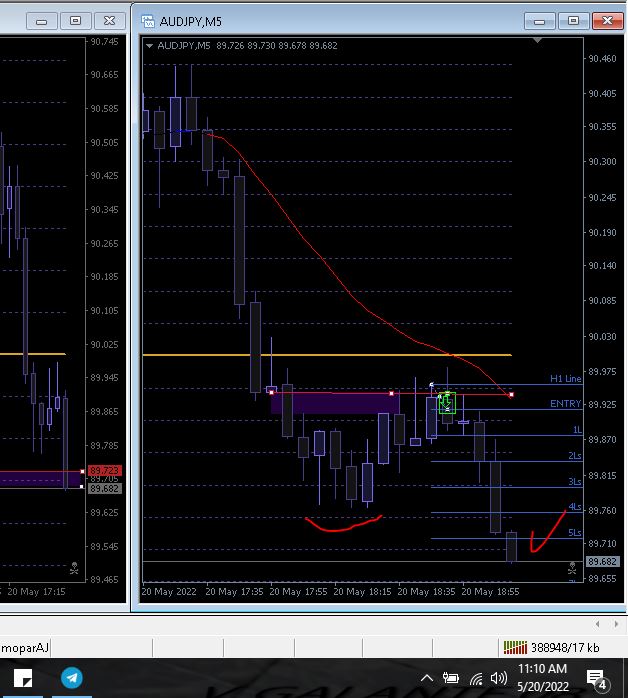Select the green sell arrow trade marker
The image size is (628, 698).
[447, 403]
